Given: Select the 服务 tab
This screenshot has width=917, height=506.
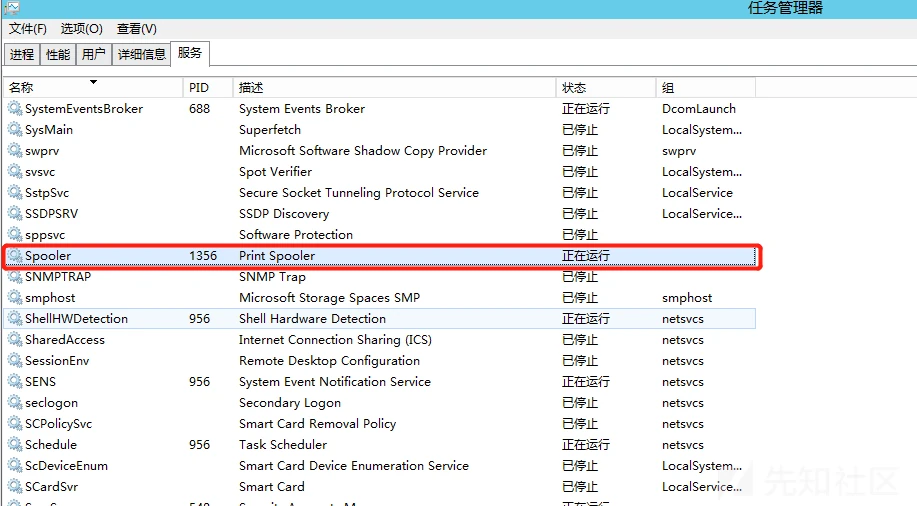Looking at the screenshot, I should point(189,53).
